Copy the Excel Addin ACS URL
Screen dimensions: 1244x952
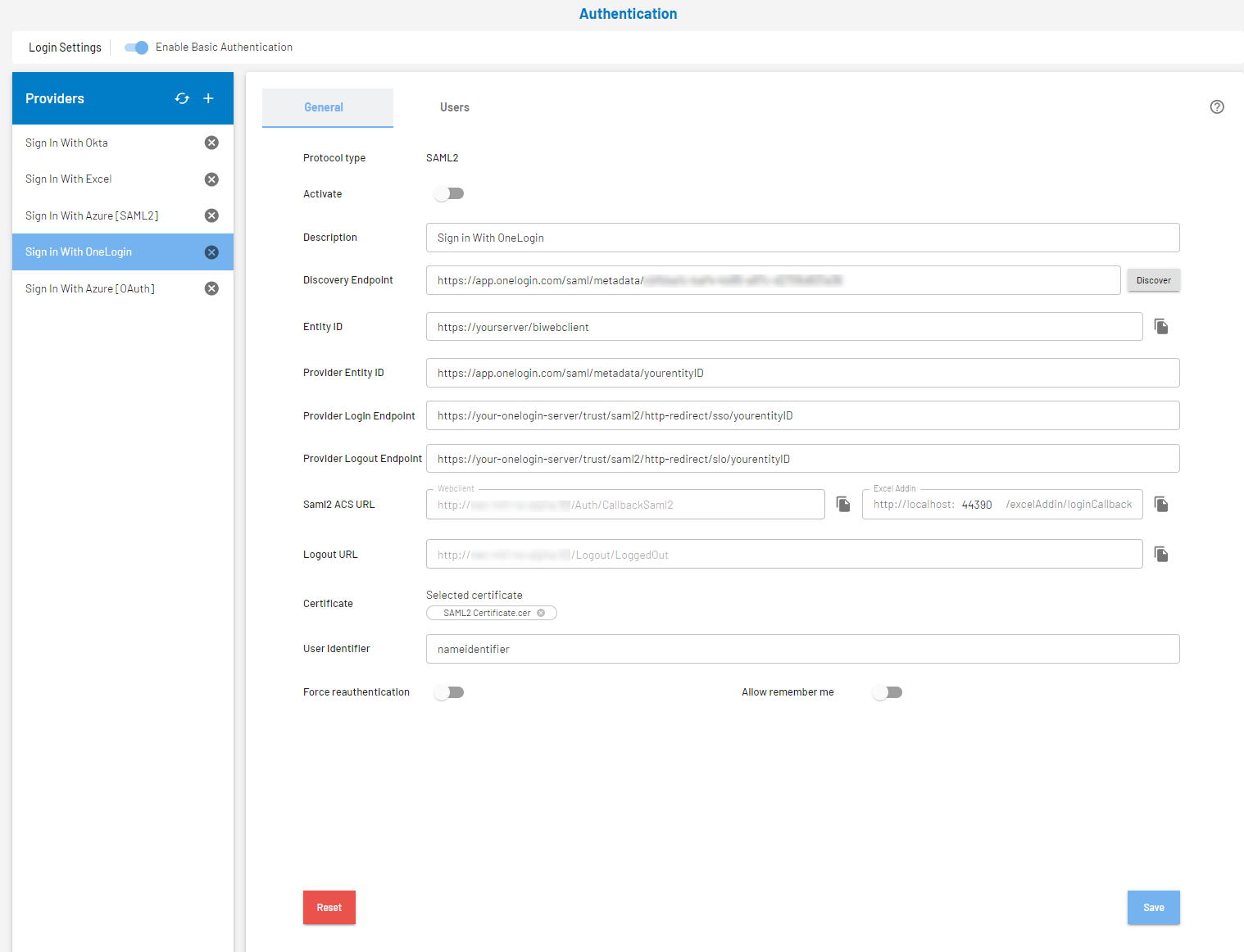coord(1161,504)
